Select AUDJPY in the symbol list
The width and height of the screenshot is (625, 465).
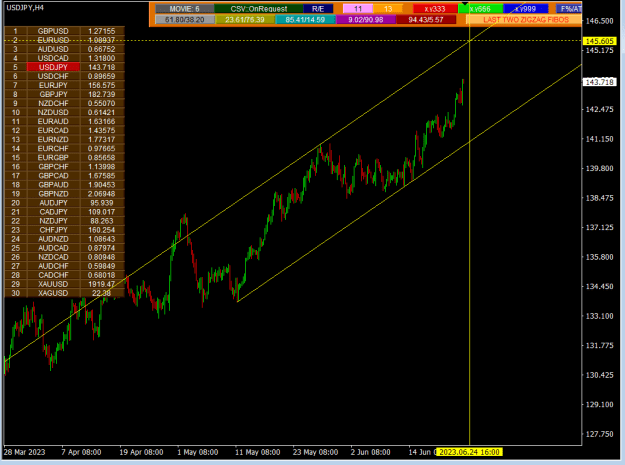53,203
